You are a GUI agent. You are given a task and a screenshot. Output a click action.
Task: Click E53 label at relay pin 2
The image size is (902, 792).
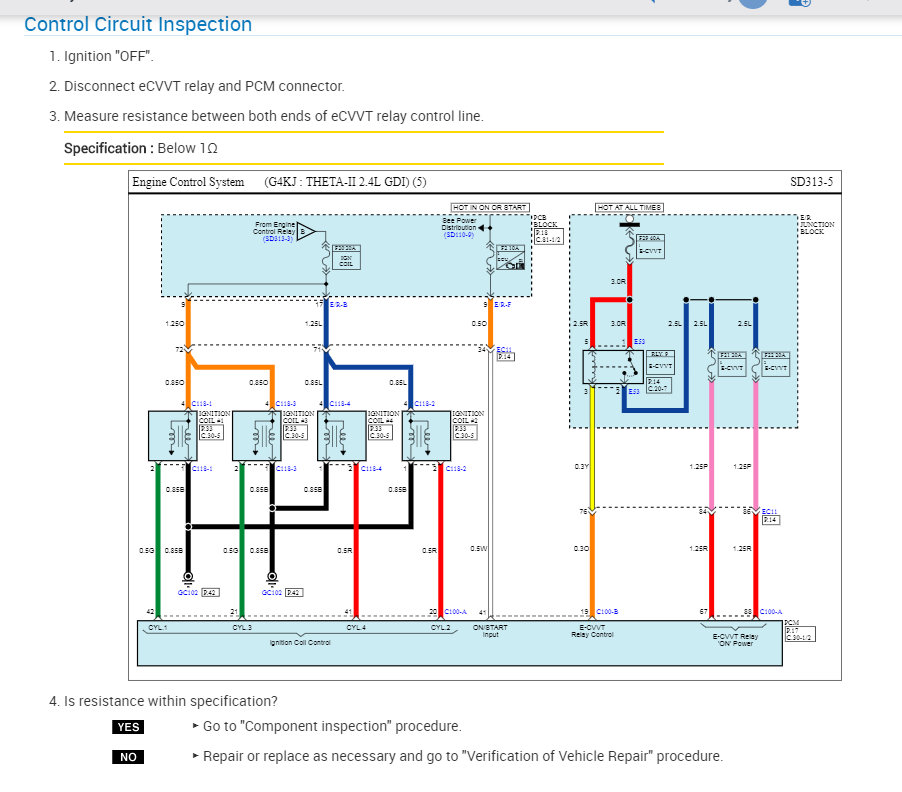point(633,391)
